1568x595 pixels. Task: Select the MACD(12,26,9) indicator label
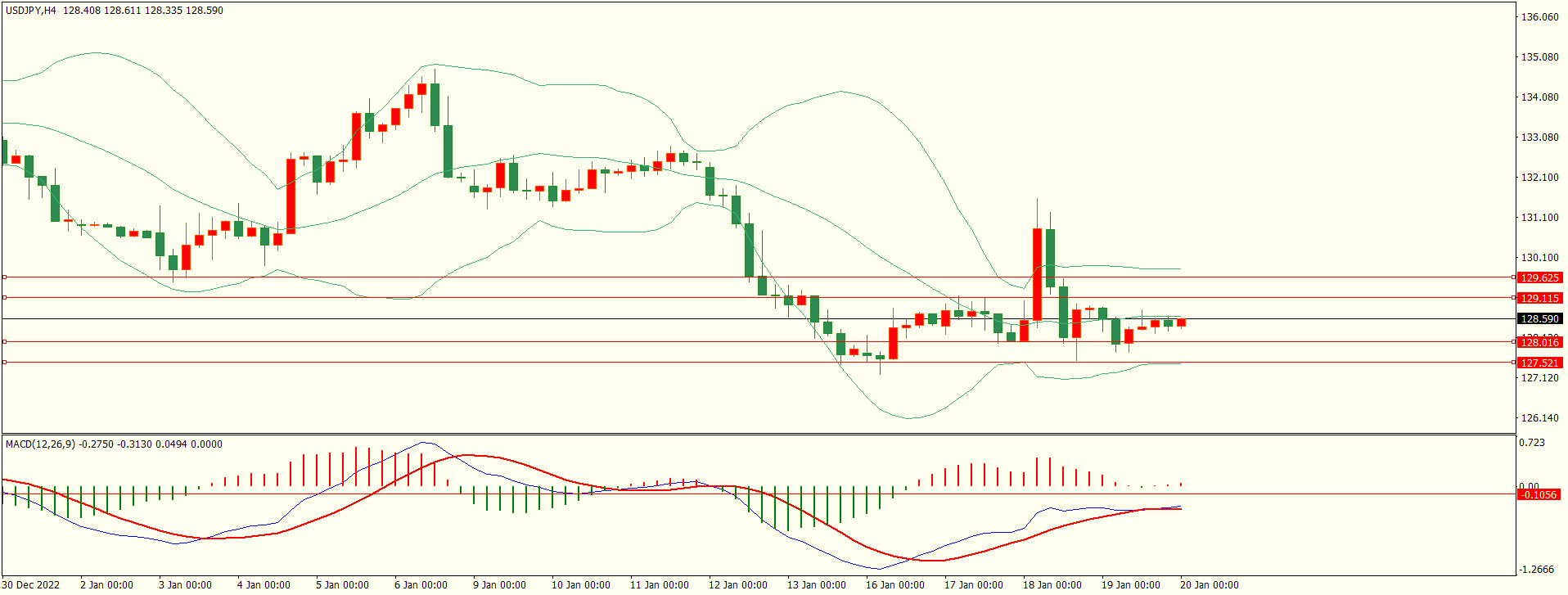click(40, 444)
